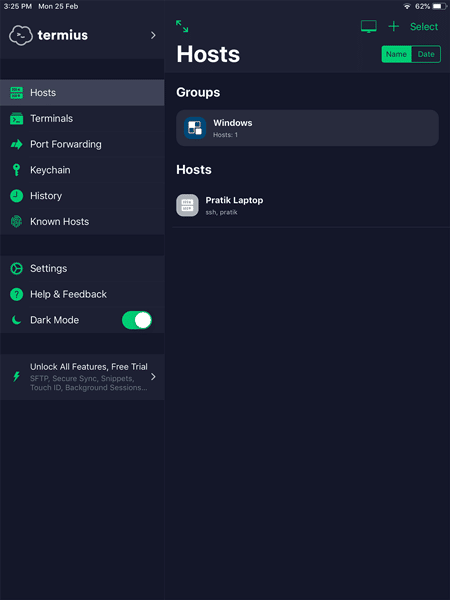
Task: Click the Known Hosts fingerprint icon
Action: [x=16, y=221]
